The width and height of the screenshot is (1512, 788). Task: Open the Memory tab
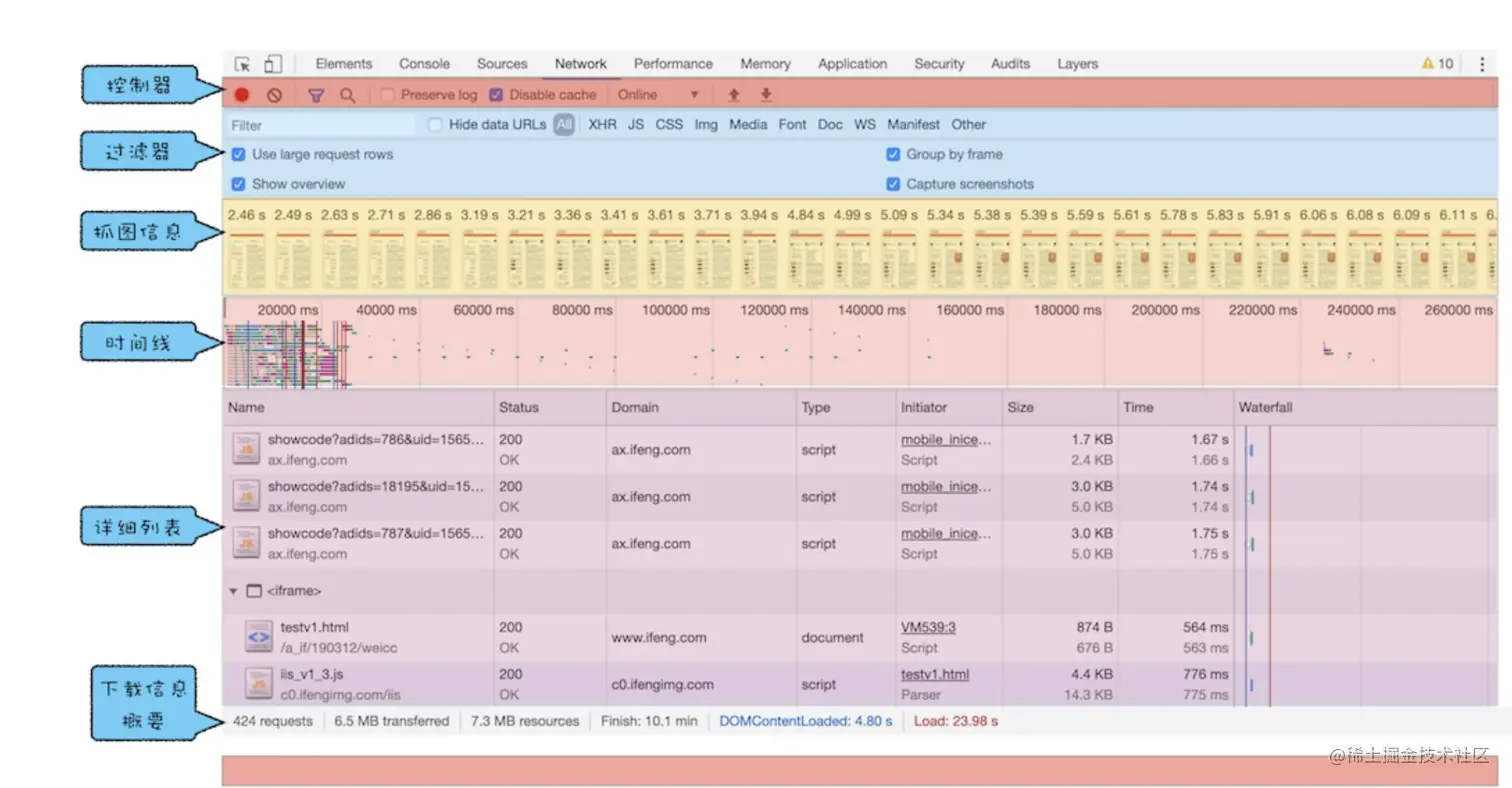coord(766,64)
